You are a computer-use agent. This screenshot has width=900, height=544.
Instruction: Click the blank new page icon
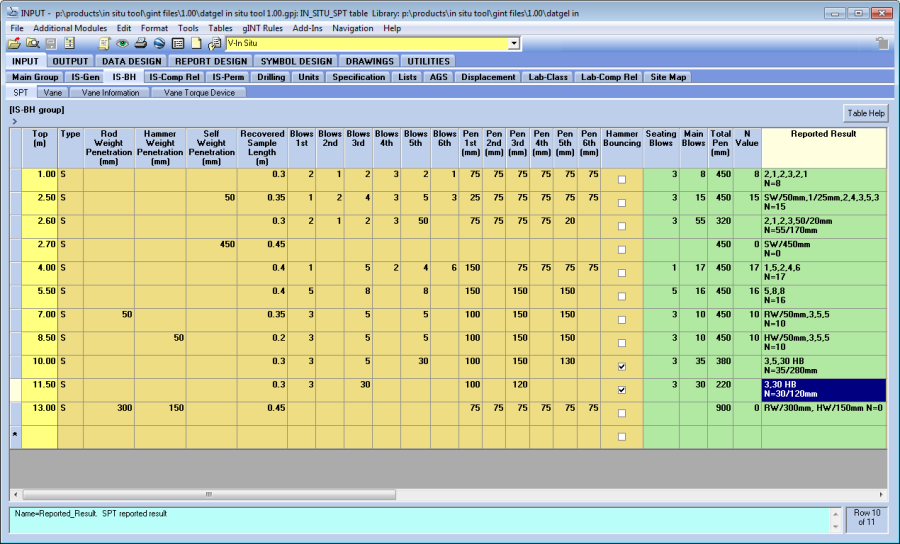coord(195,44)
